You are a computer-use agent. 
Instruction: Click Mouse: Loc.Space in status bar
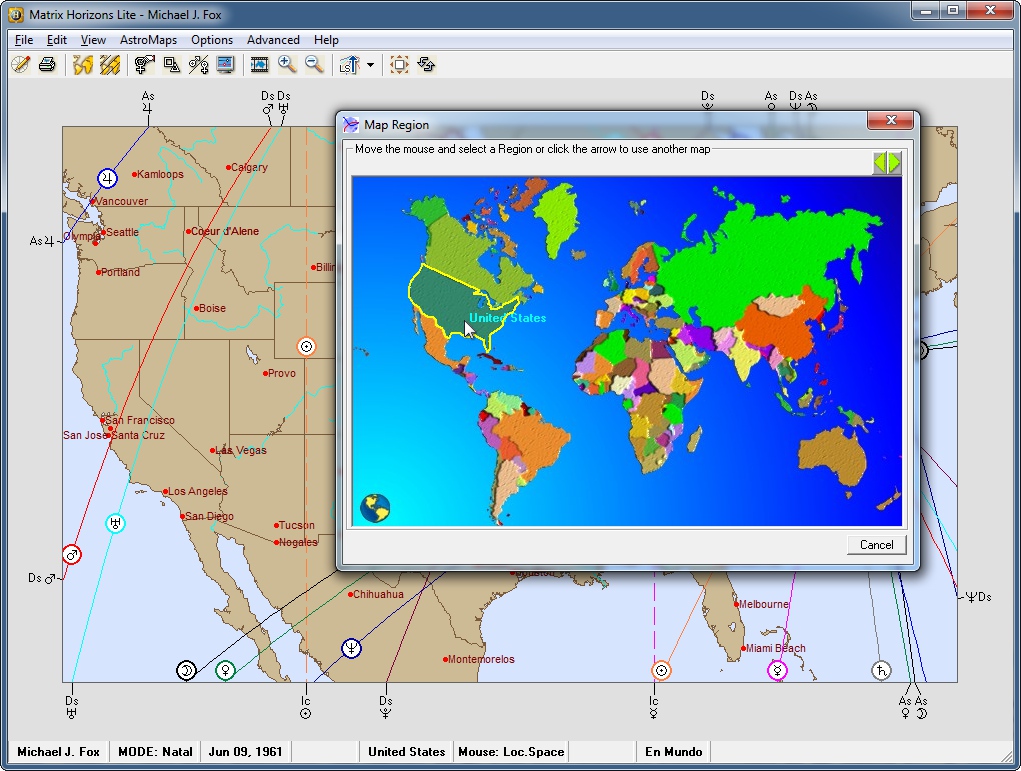point(511,751)
